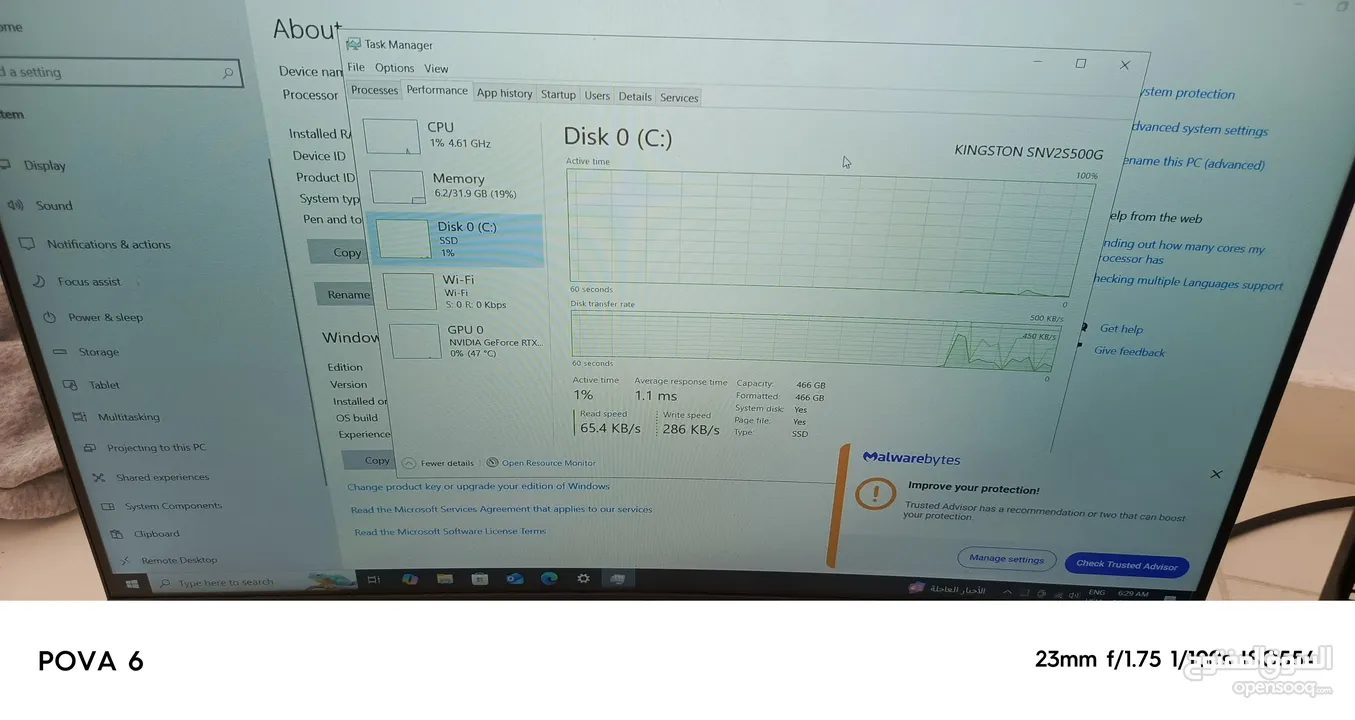Image resolution: width=1355 pixels, height=720 pixels.
Task: Click the Malwarebytes warning exclamation icon
Action: (x=876, y=494)
